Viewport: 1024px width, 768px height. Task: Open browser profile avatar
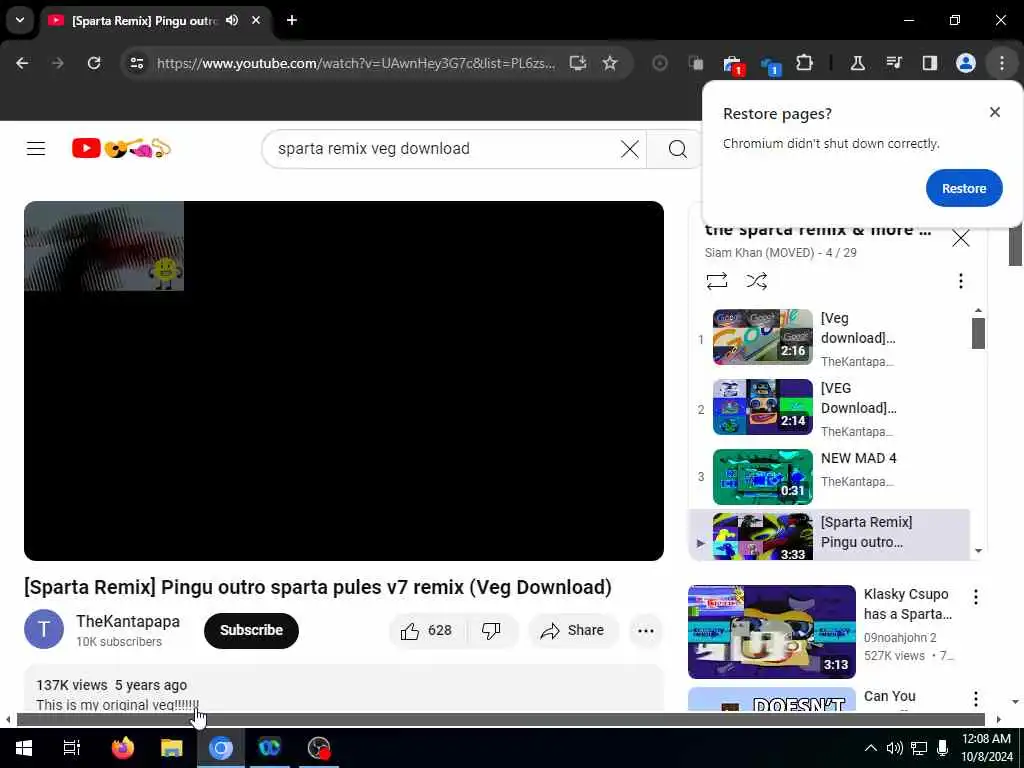965,63
